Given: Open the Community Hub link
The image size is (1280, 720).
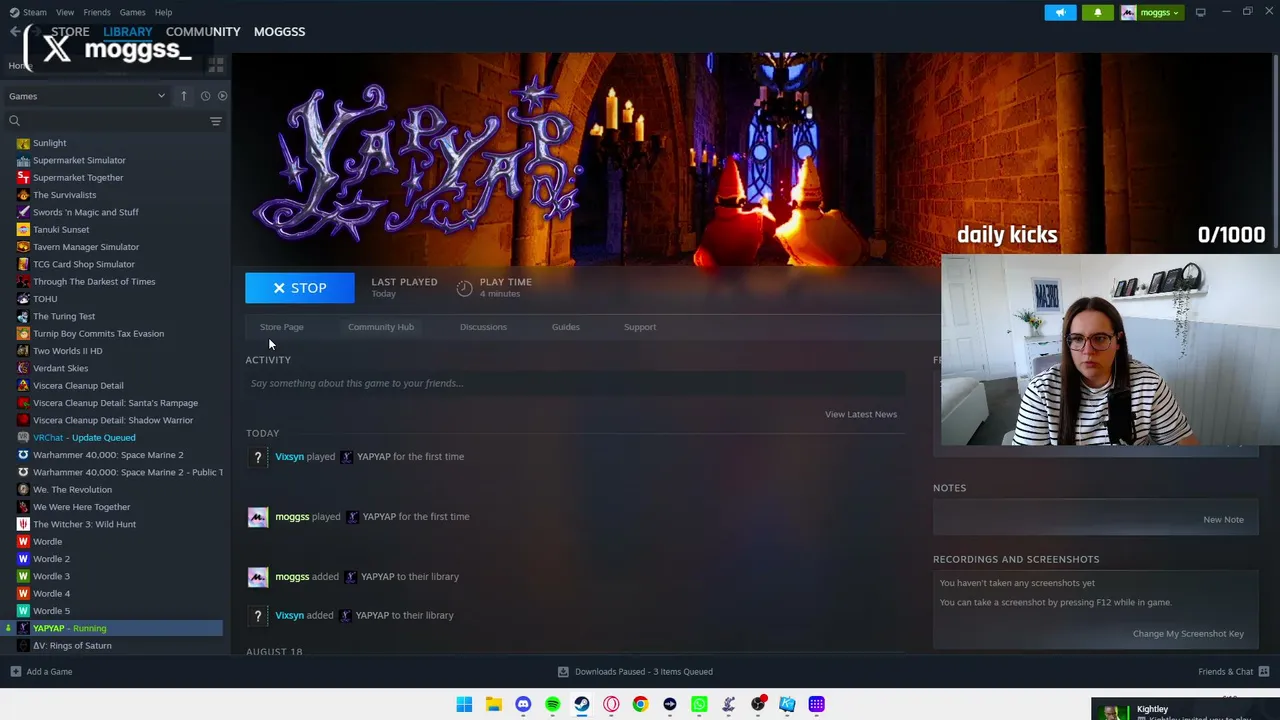Looking at the screenshot, I should (381, 327).
